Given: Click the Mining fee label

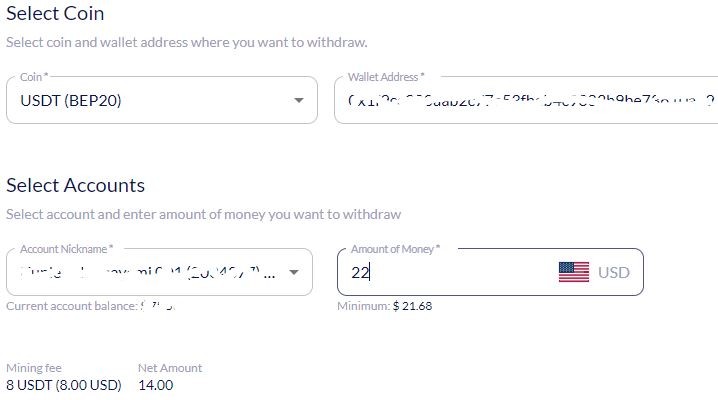Looking at the screenshot, I should [x=34, y=368].
